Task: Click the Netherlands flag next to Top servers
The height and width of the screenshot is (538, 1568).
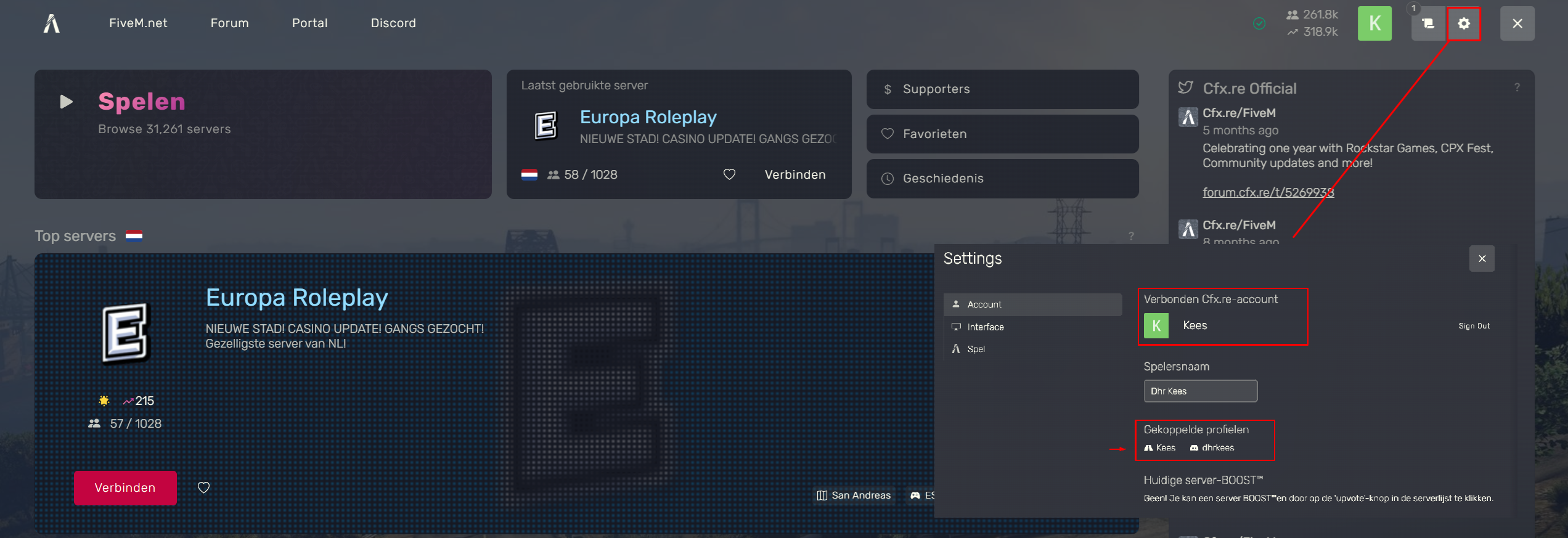Action: pyautogui.click(x=134, y=236)
